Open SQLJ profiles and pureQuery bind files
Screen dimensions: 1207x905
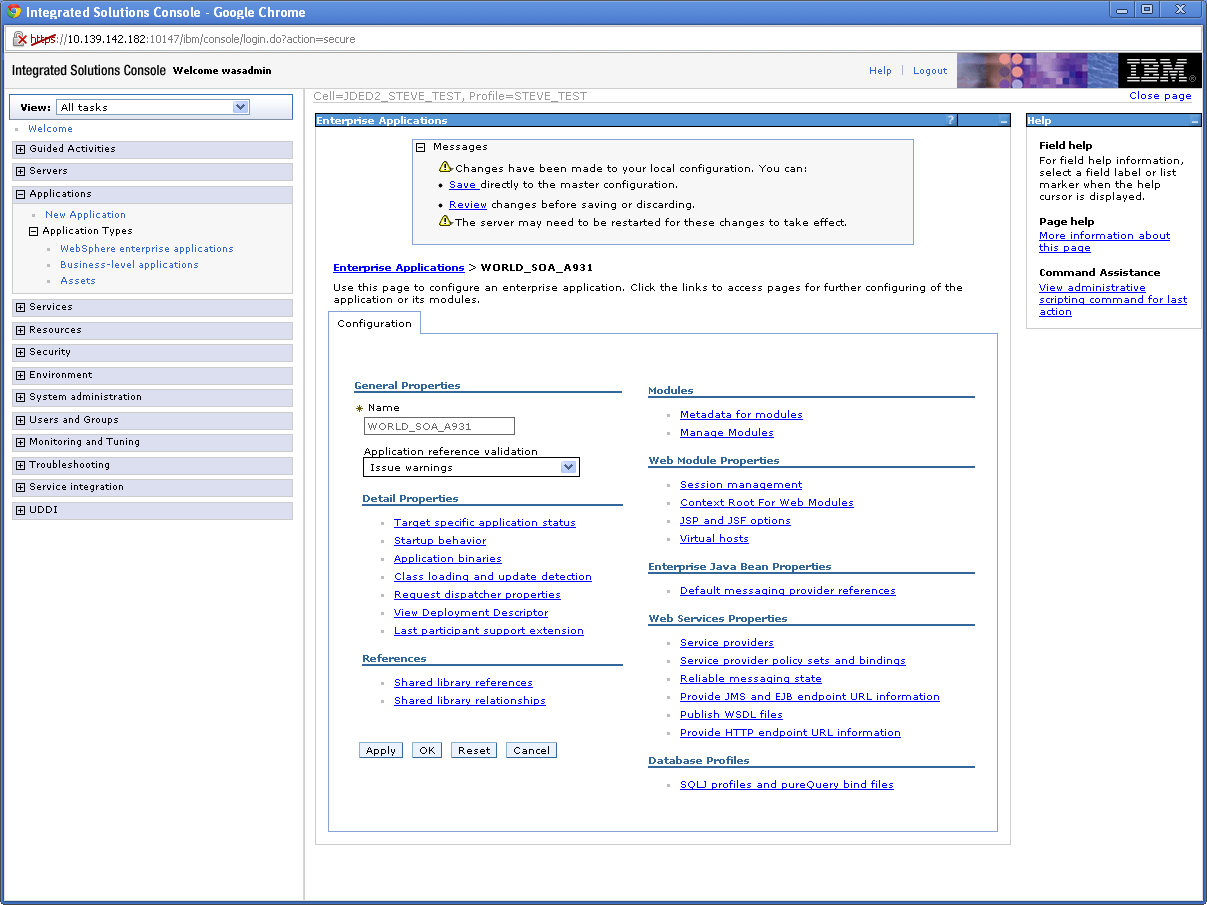tap(787, 785)
